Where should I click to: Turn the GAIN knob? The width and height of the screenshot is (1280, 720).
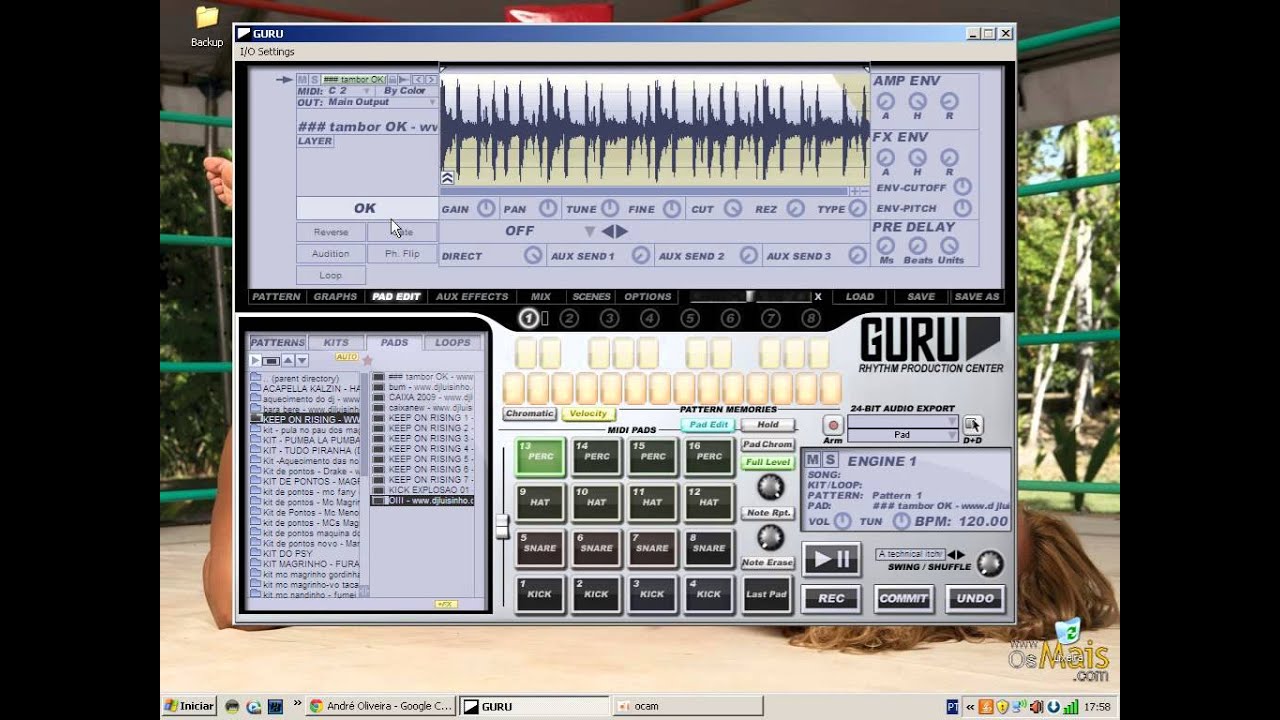pos(486,208)
